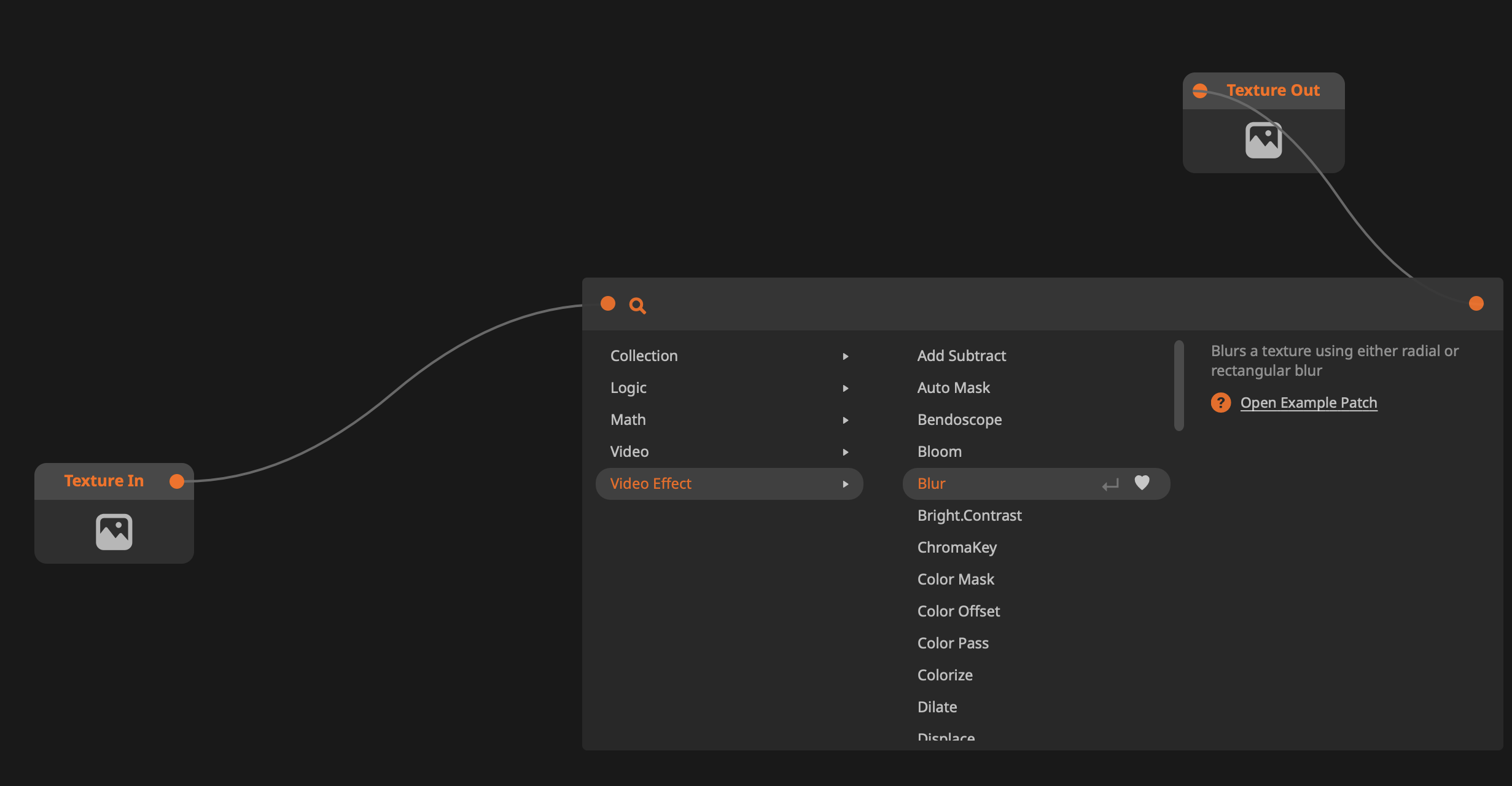
Task: Favorite the Blur operator via the heart icon
Action: (x=1142, y=483)
